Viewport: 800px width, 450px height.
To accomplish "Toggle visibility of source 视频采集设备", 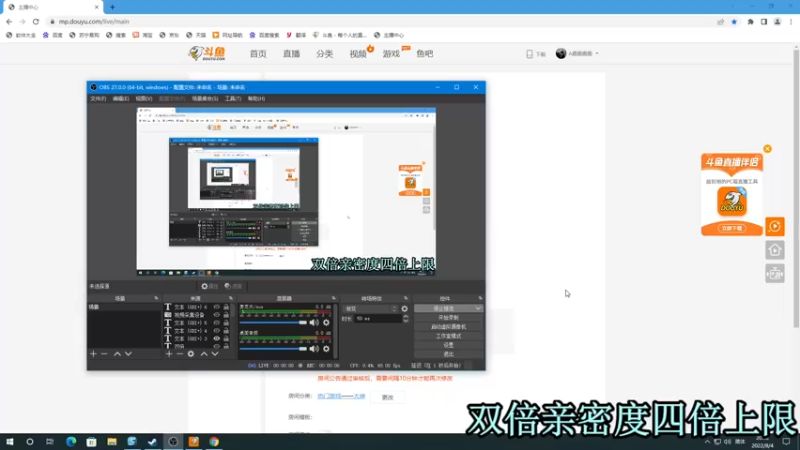I will [x=216, y=315].
